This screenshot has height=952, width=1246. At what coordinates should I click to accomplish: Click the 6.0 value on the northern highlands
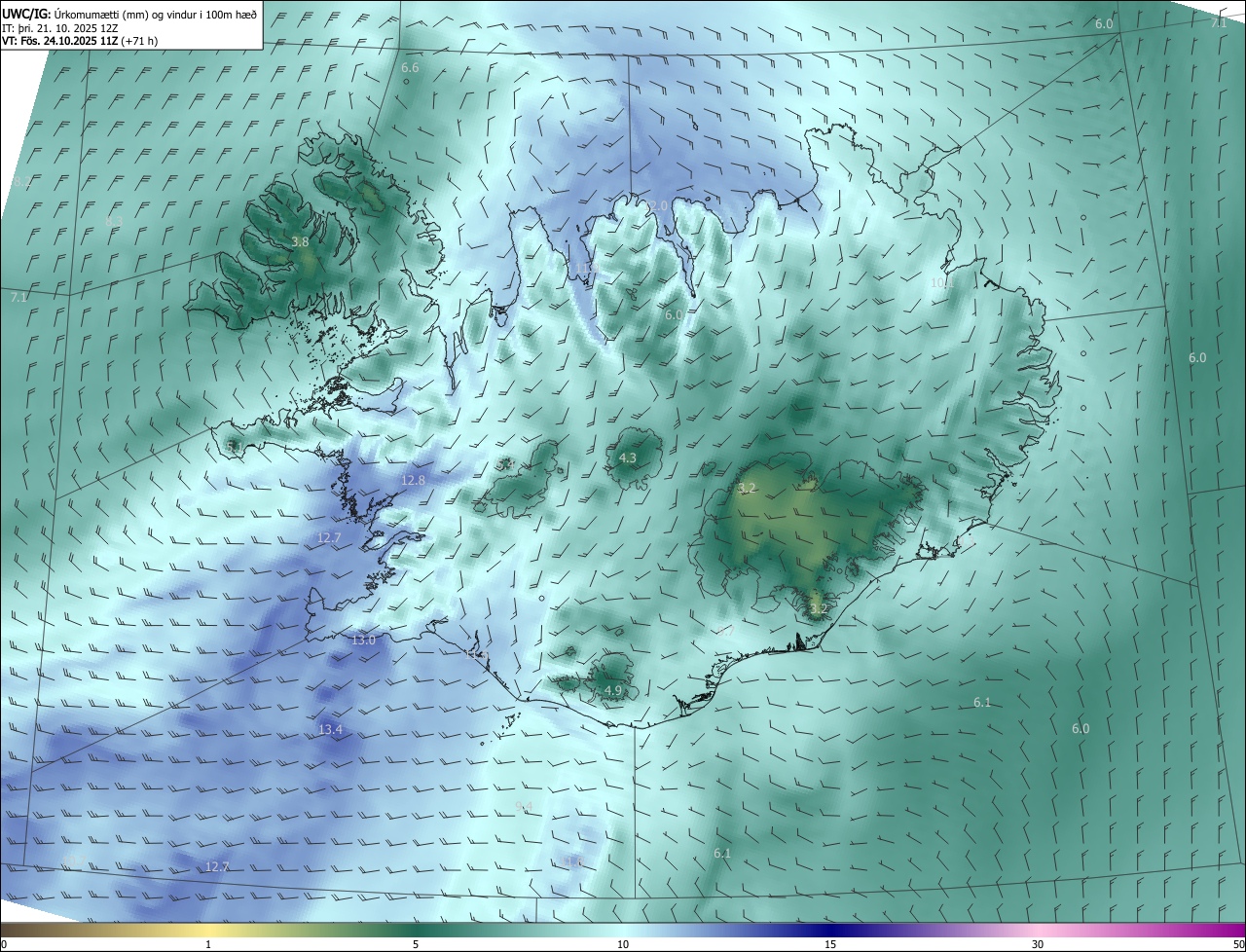point(674,314)
